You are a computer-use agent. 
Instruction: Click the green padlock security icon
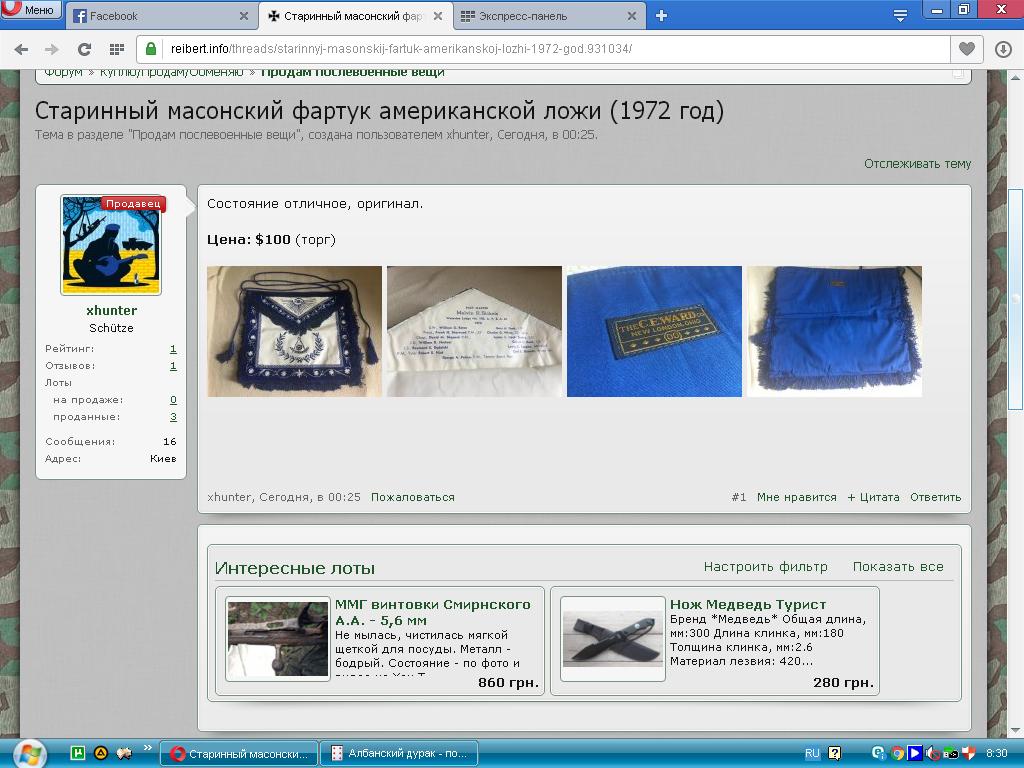[x=151, y=49]
